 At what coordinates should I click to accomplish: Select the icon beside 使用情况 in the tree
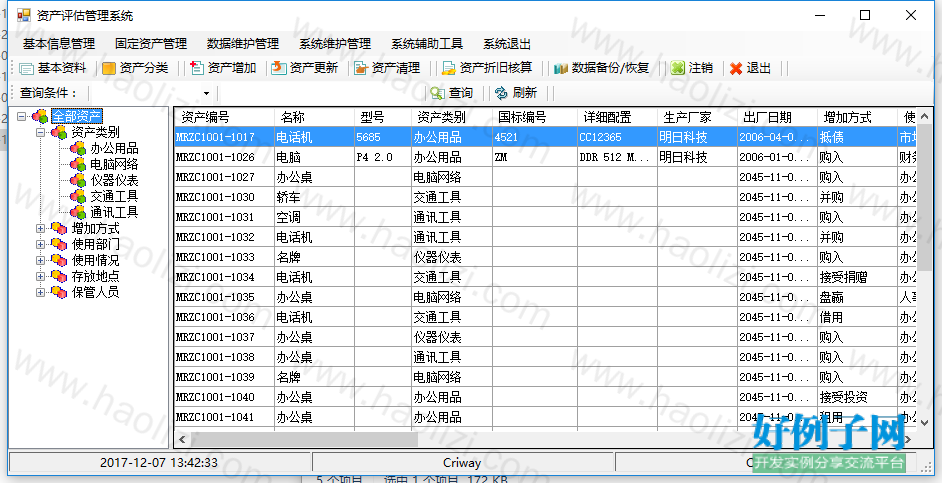pyautogui.click(x=59, y=260)
